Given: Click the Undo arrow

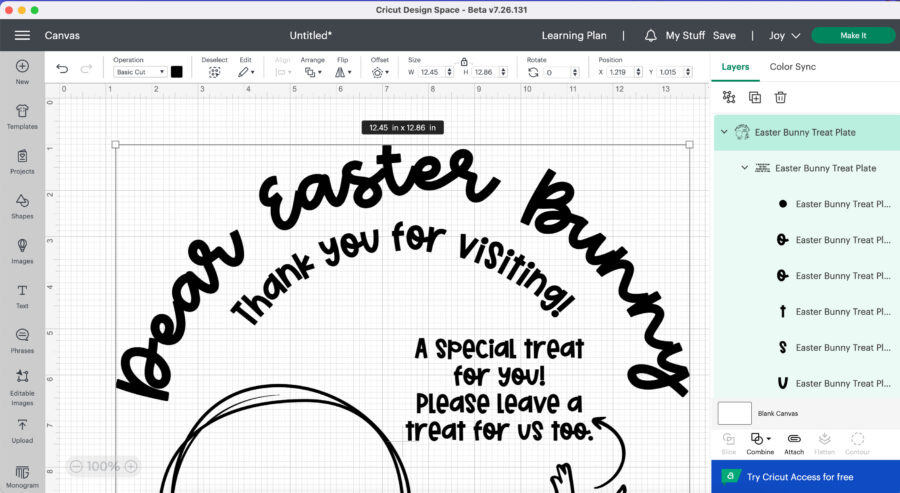Looking at the screenshot, I should pos(62,71).
